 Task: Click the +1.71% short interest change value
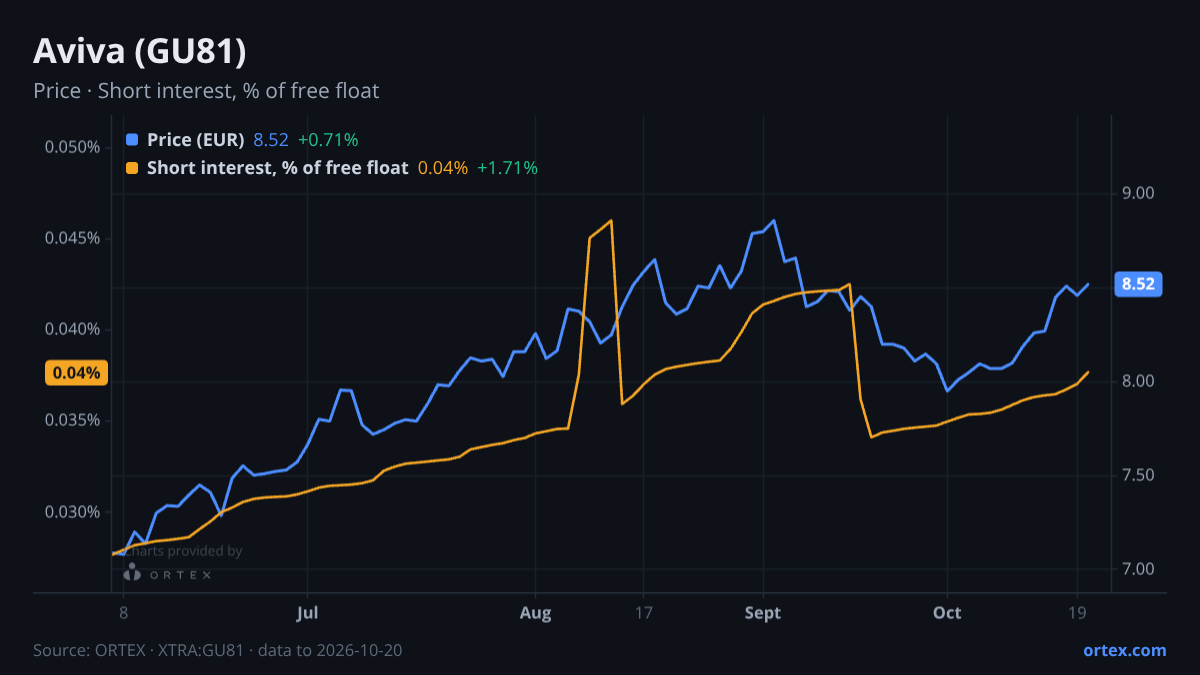point(507,168)
